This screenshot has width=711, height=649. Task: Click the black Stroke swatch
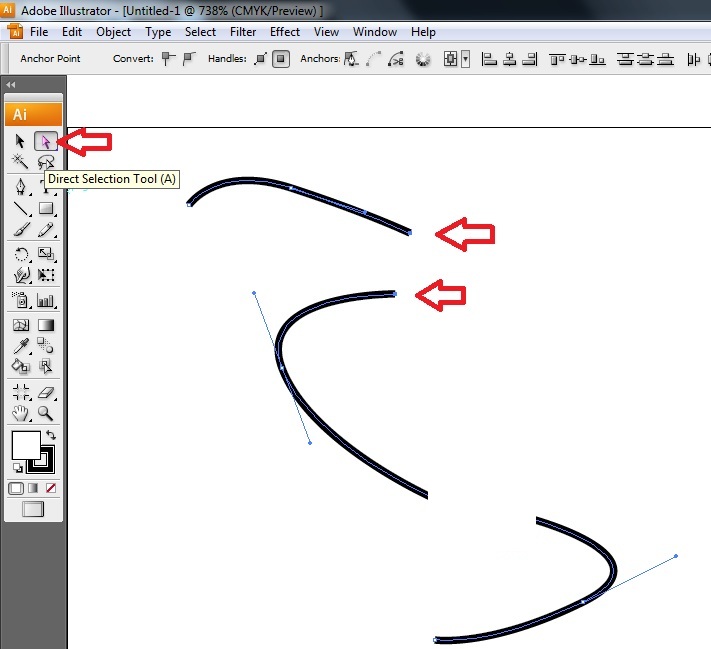(x=47, y=467)
